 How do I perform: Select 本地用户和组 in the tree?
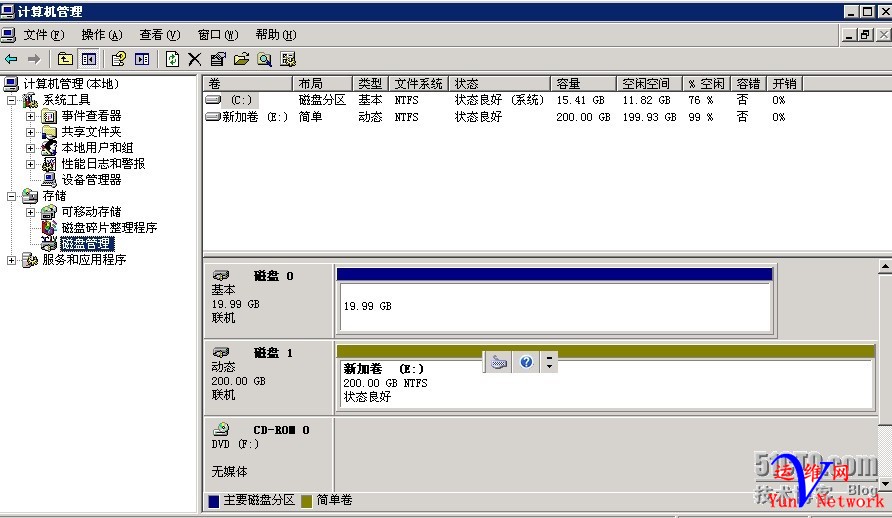tap(97, 148)
